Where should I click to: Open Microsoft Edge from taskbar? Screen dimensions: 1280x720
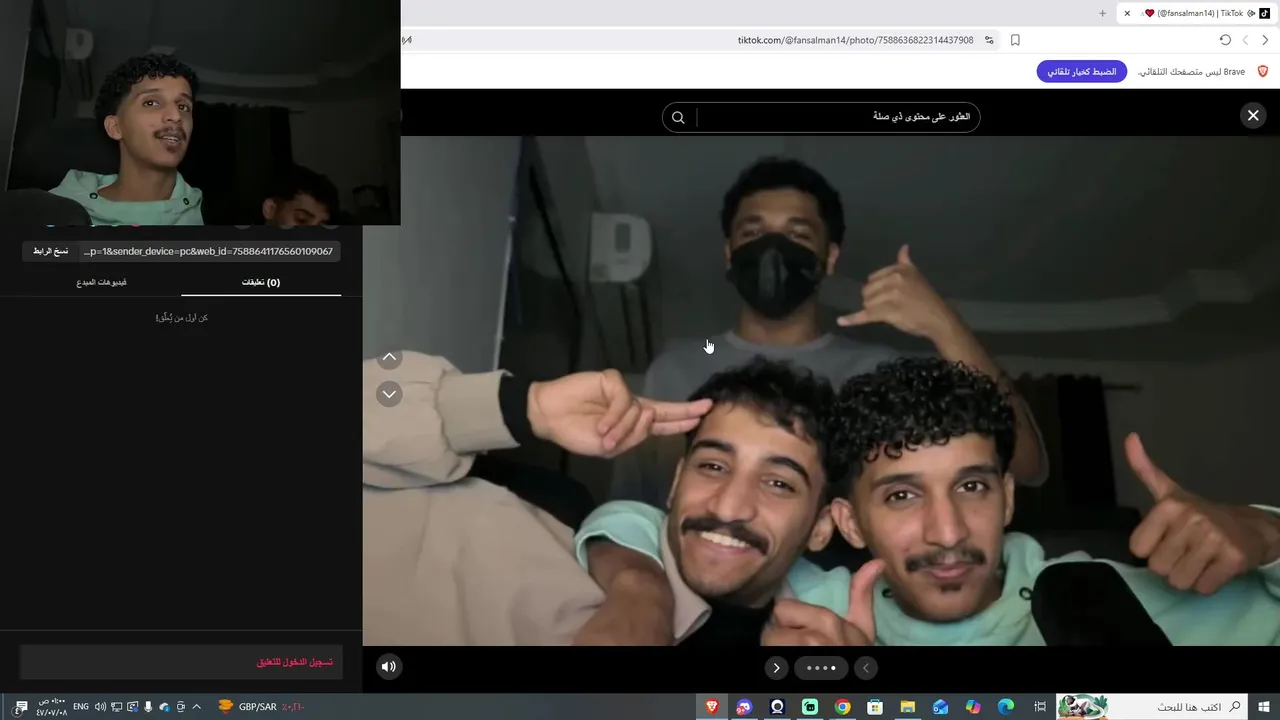[1006, 707]
